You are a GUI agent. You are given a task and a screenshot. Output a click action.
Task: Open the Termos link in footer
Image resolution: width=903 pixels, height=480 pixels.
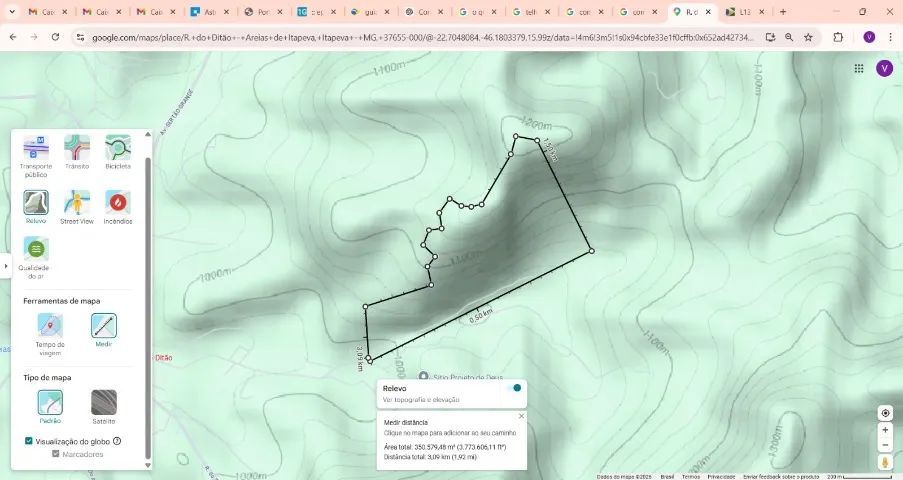tap(690, 477)
